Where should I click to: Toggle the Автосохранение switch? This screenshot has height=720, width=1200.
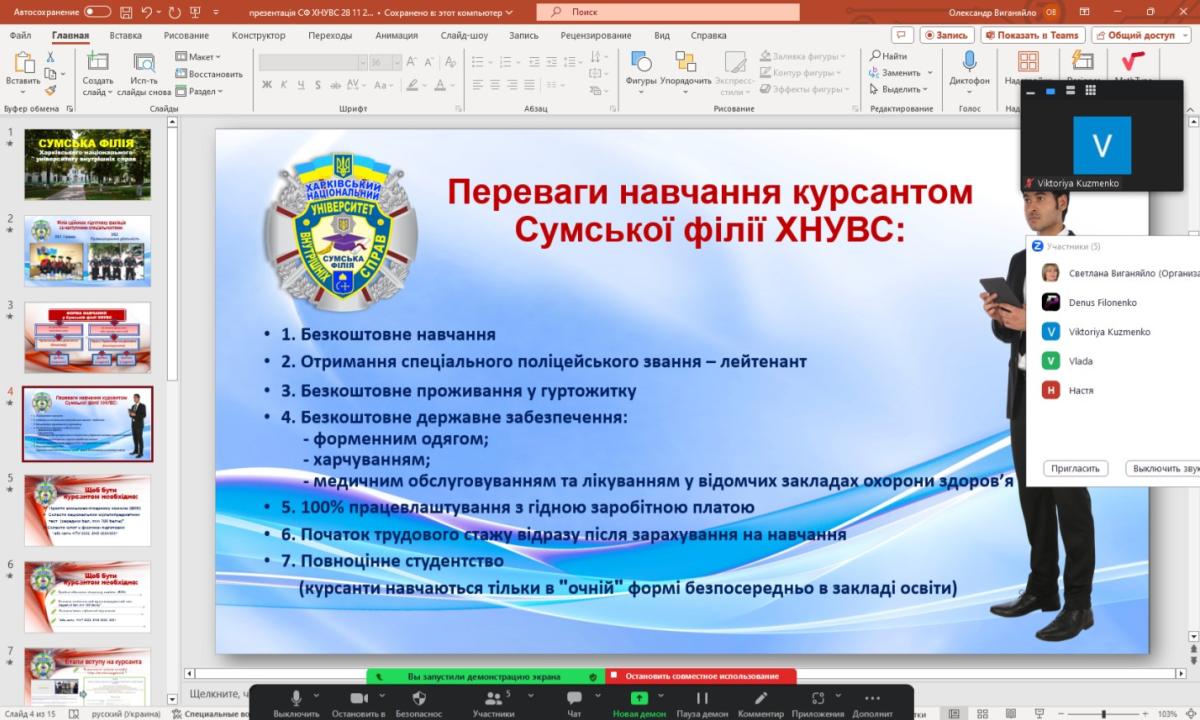point(97,12)
